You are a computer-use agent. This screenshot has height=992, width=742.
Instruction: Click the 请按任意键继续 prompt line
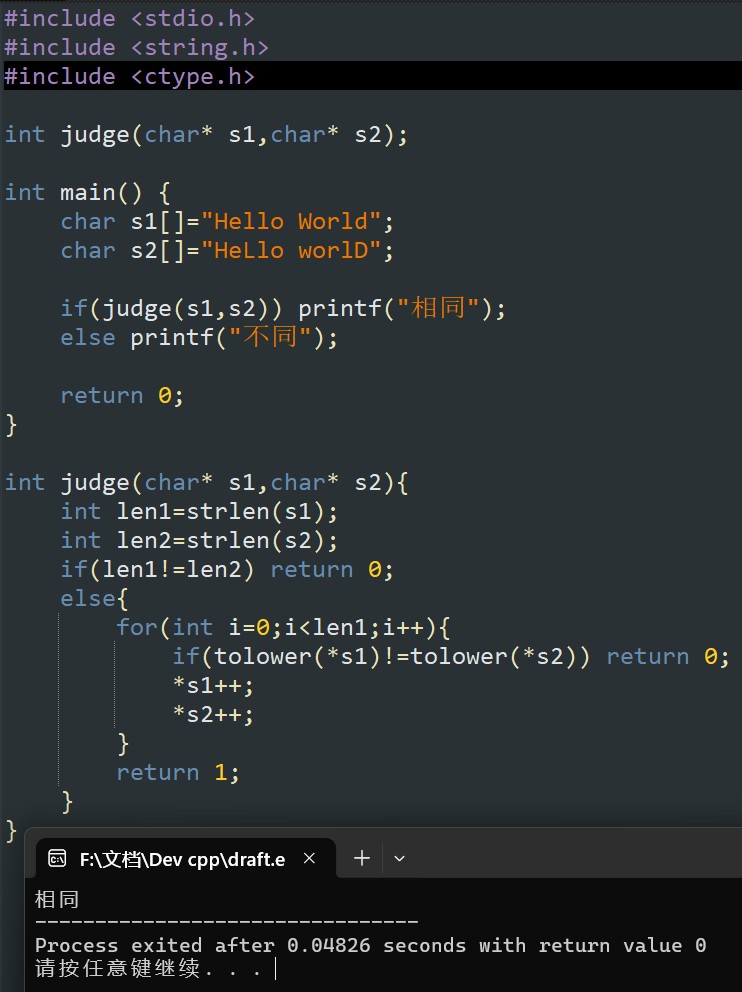(148, 968)
